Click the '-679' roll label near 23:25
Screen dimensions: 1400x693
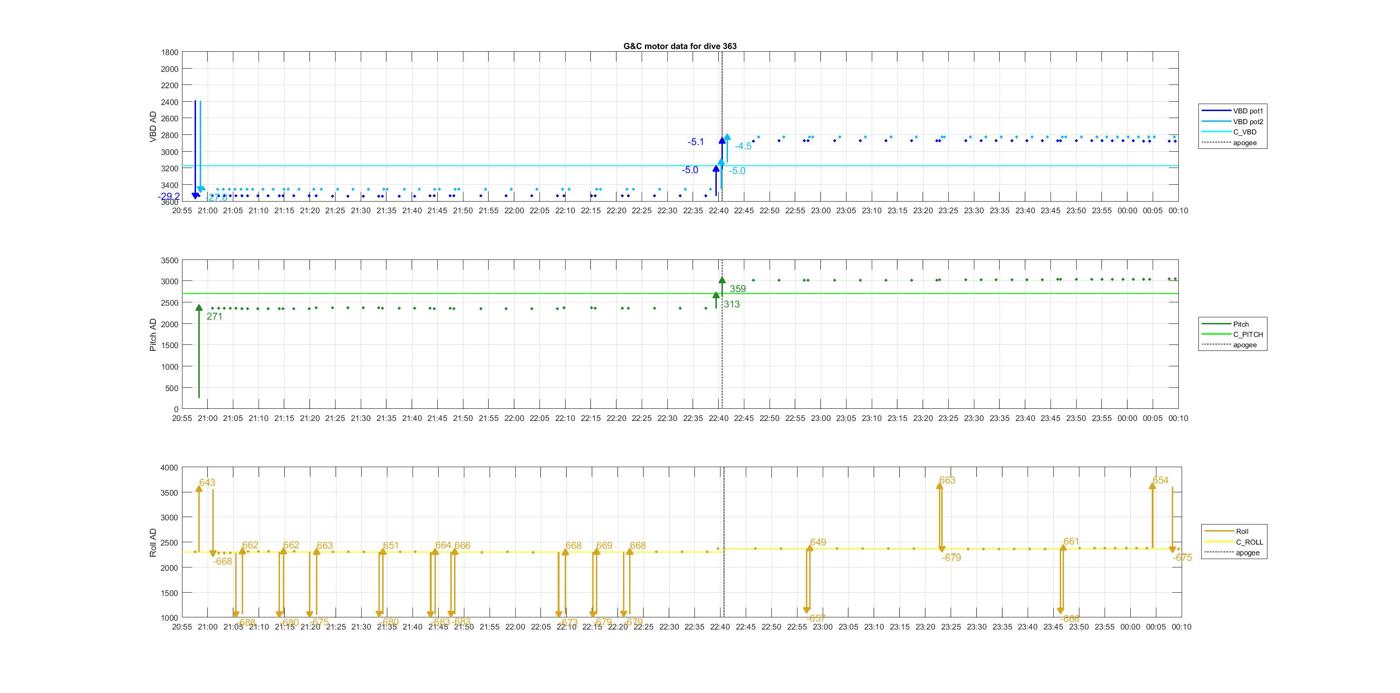click(x=951, y=558)
